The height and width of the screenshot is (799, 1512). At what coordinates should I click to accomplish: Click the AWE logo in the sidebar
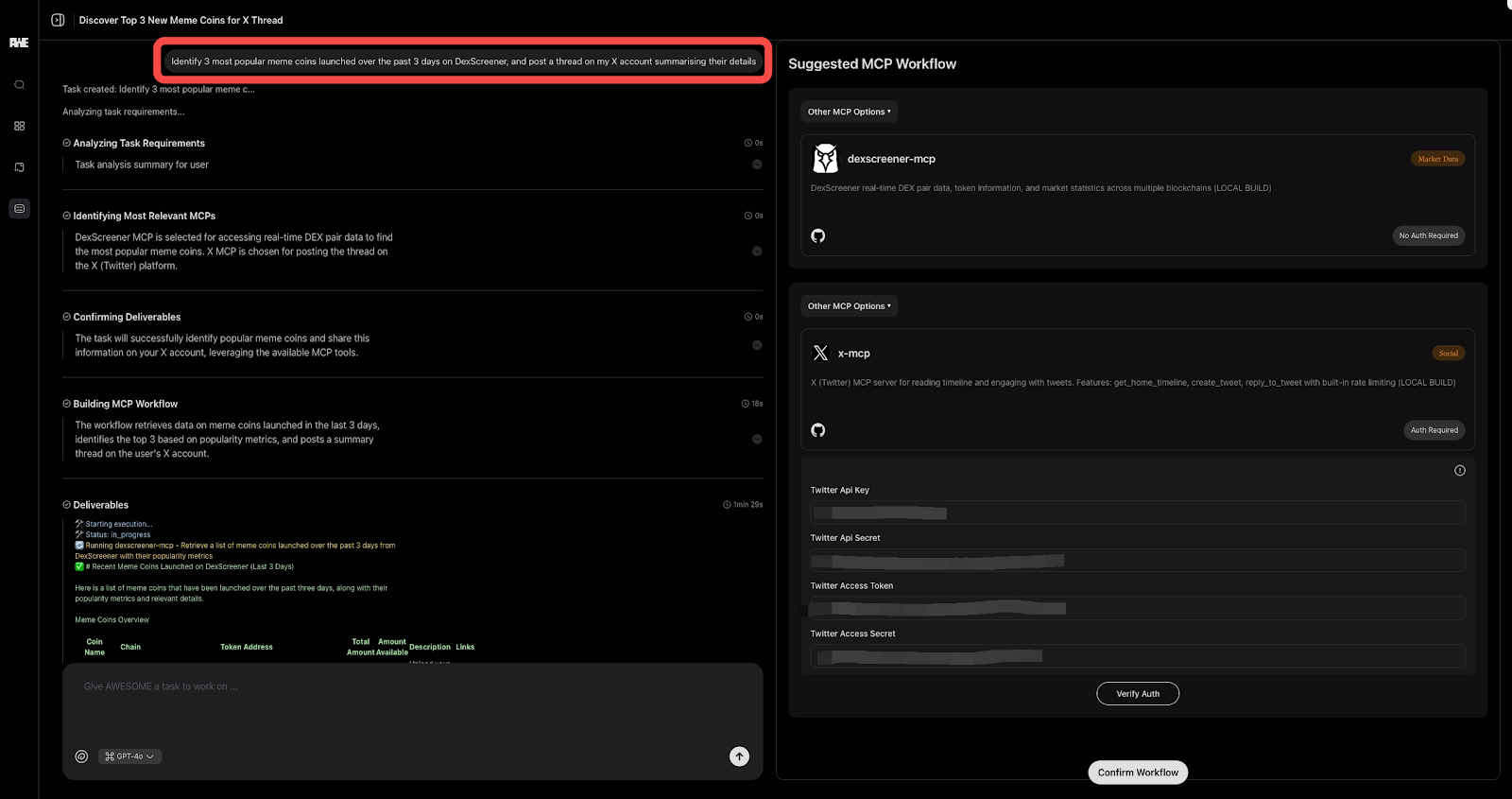pyautogui.click(x=19, y=43)
